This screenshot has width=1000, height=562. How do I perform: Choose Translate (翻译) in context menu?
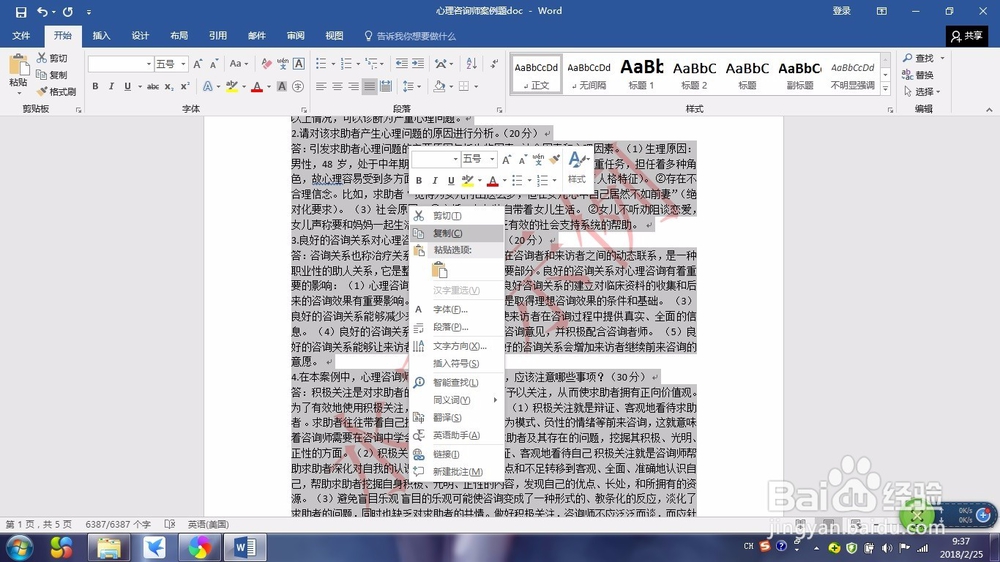pos(457,418)
